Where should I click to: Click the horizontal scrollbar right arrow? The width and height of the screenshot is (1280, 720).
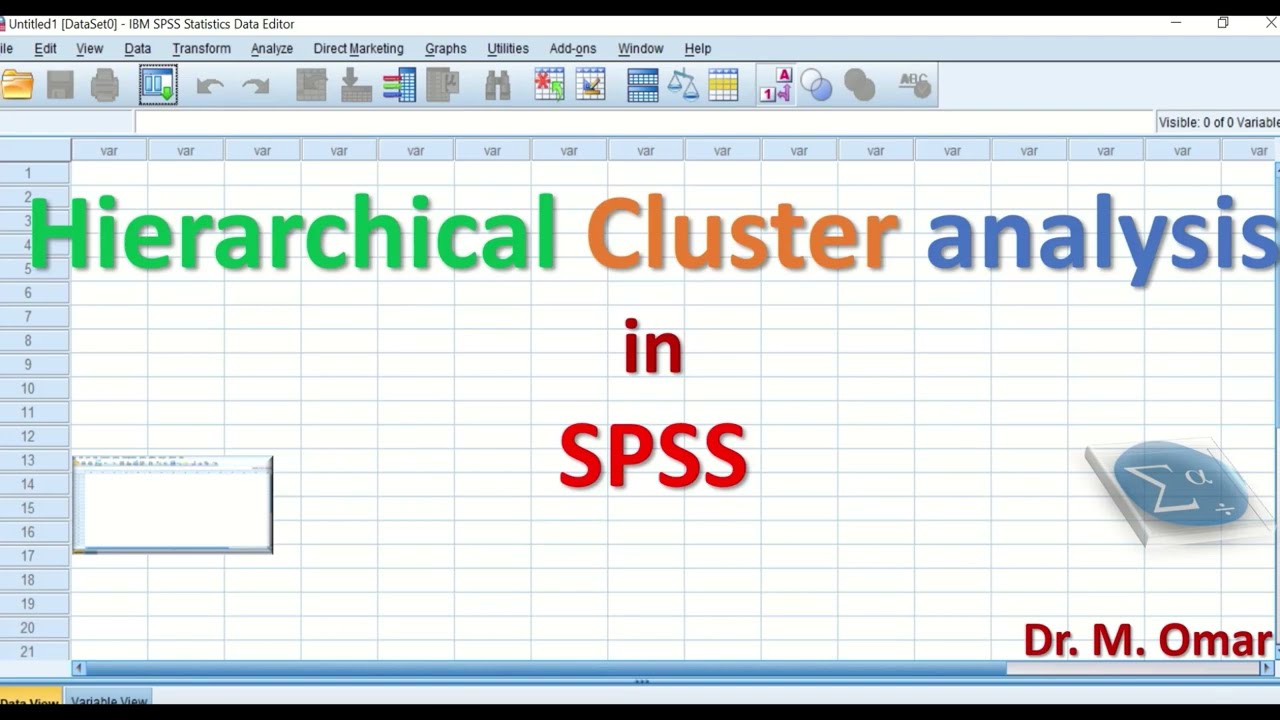tap(1267, 668)
